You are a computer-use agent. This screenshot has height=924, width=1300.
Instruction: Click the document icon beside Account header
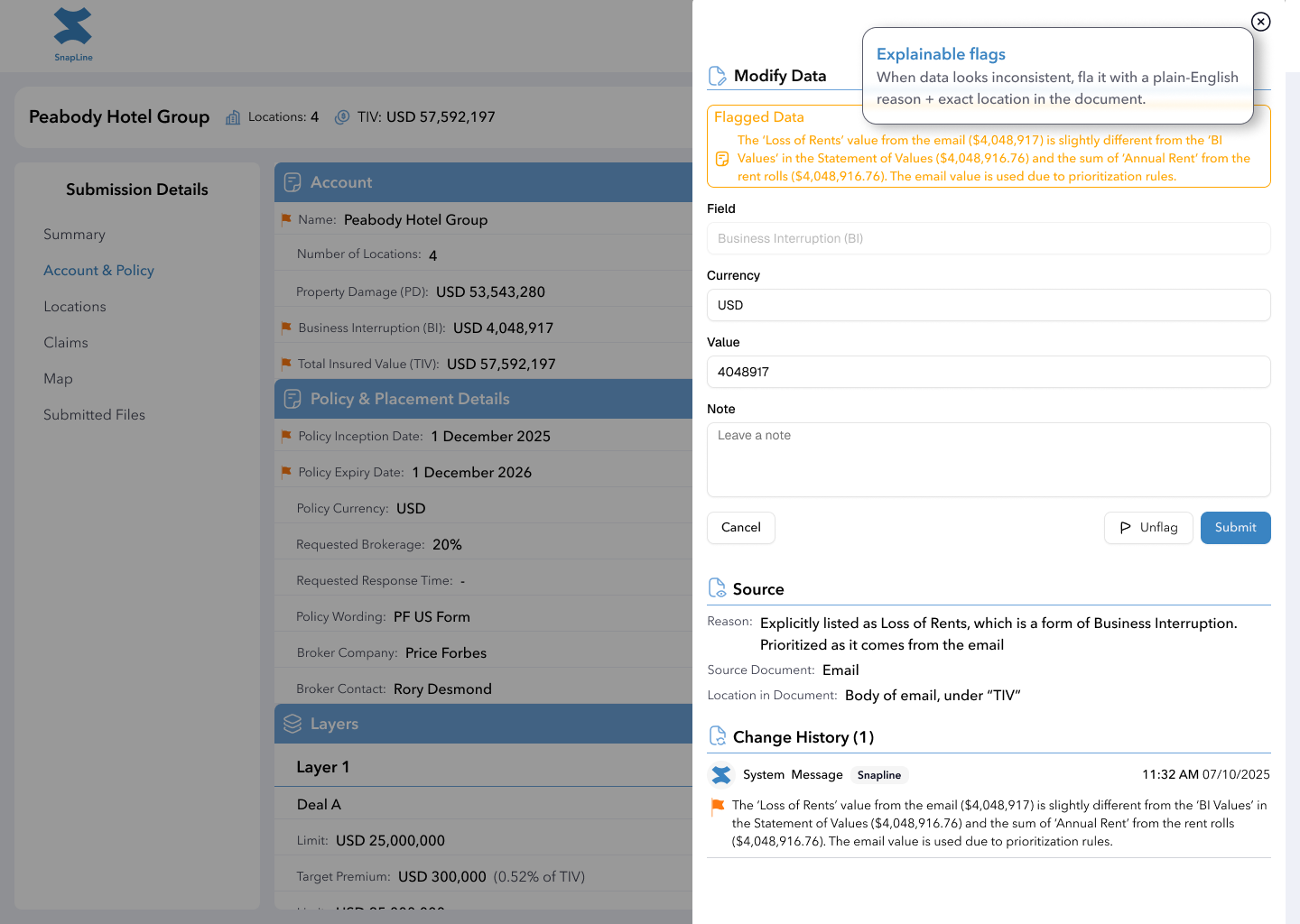292,181
